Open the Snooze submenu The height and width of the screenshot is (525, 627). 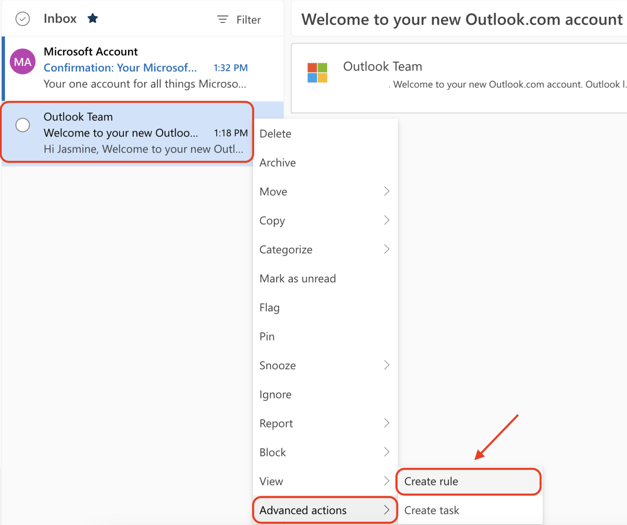(x=324, y=365)
